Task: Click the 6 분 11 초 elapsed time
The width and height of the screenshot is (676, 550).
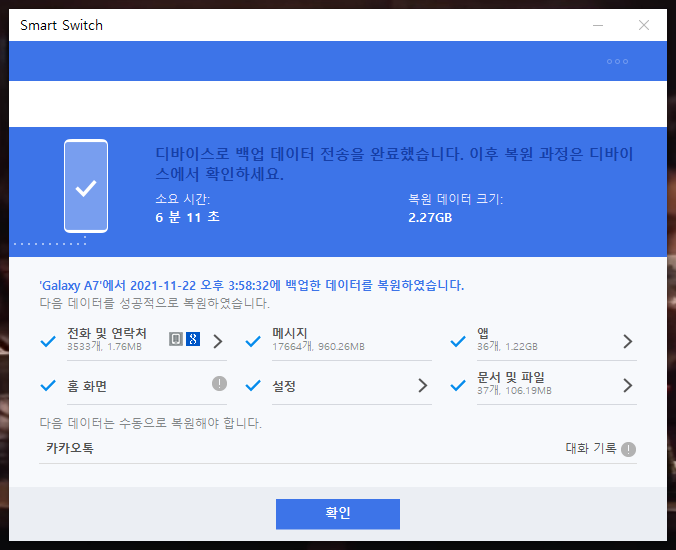Action: pyautogui.click(x=188, y=217)
